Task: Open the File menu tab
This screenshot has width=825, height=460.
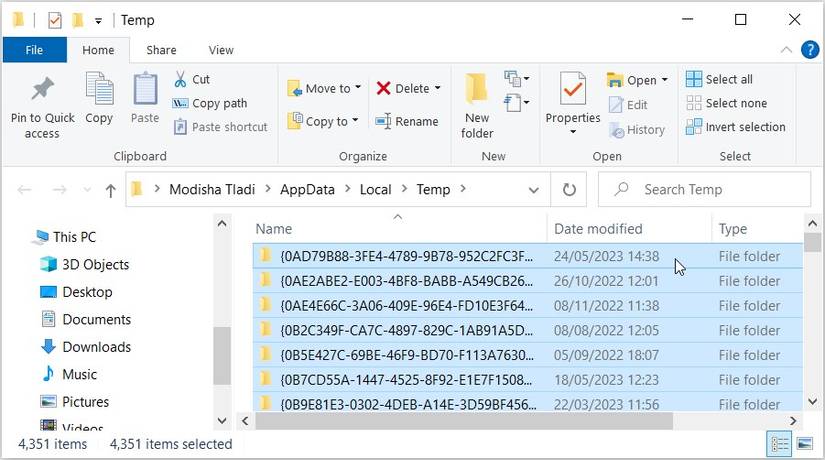Action: (35, 50)
